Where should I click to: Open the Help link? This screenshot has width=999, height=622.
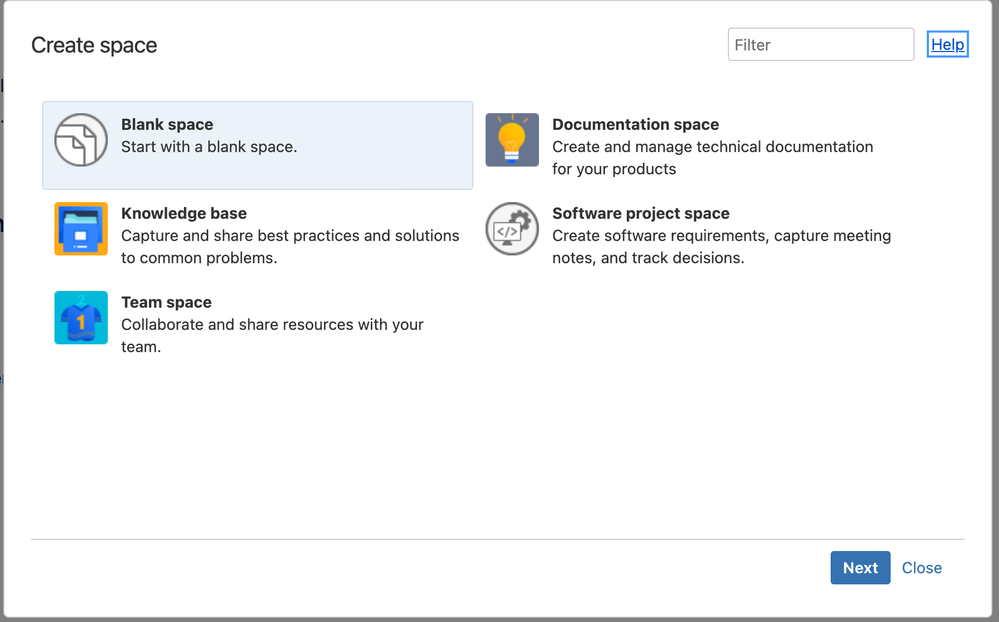(947, 45)
